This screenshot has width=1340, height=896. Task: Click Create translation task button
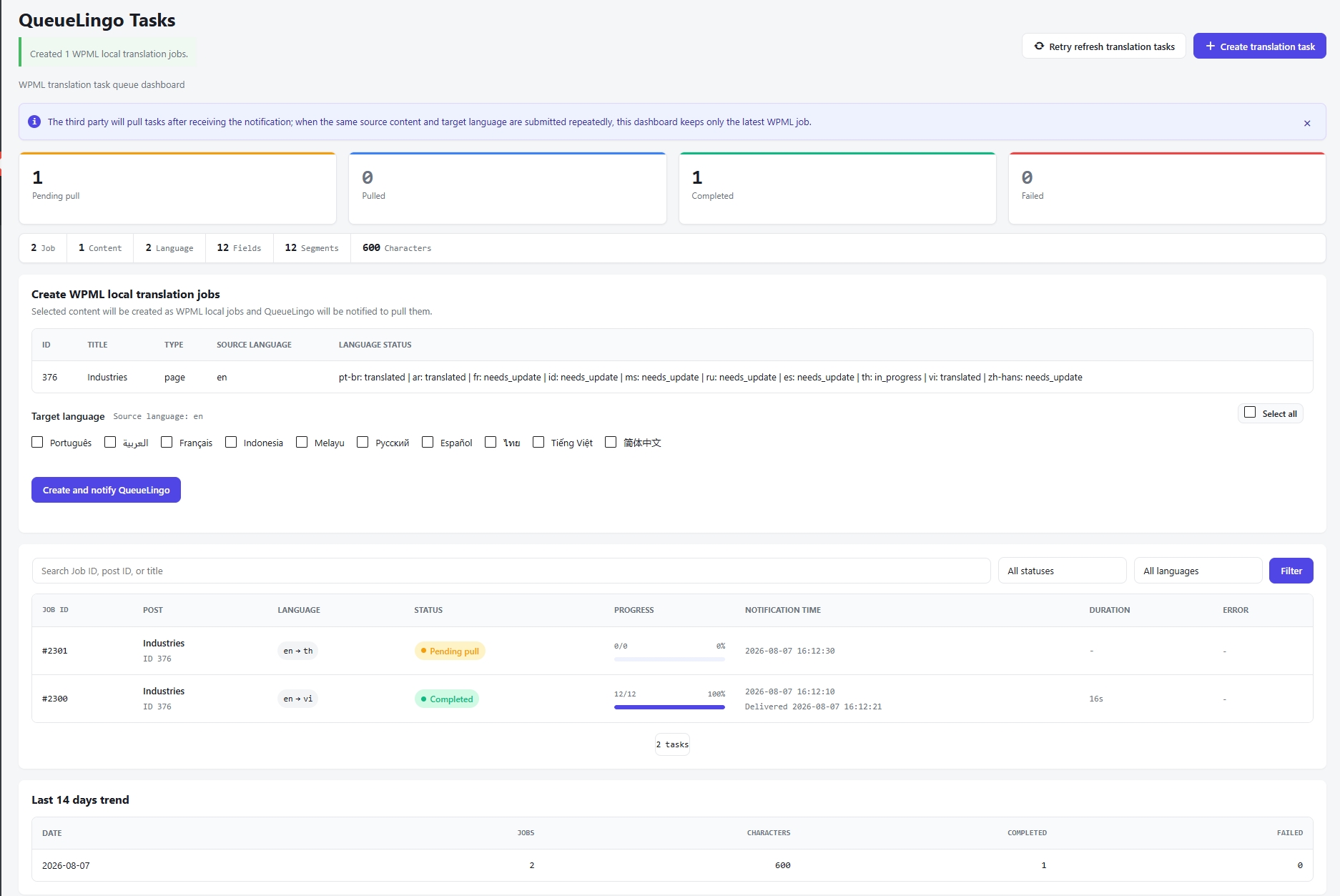pyautogui.click(x=1259, y=46)
